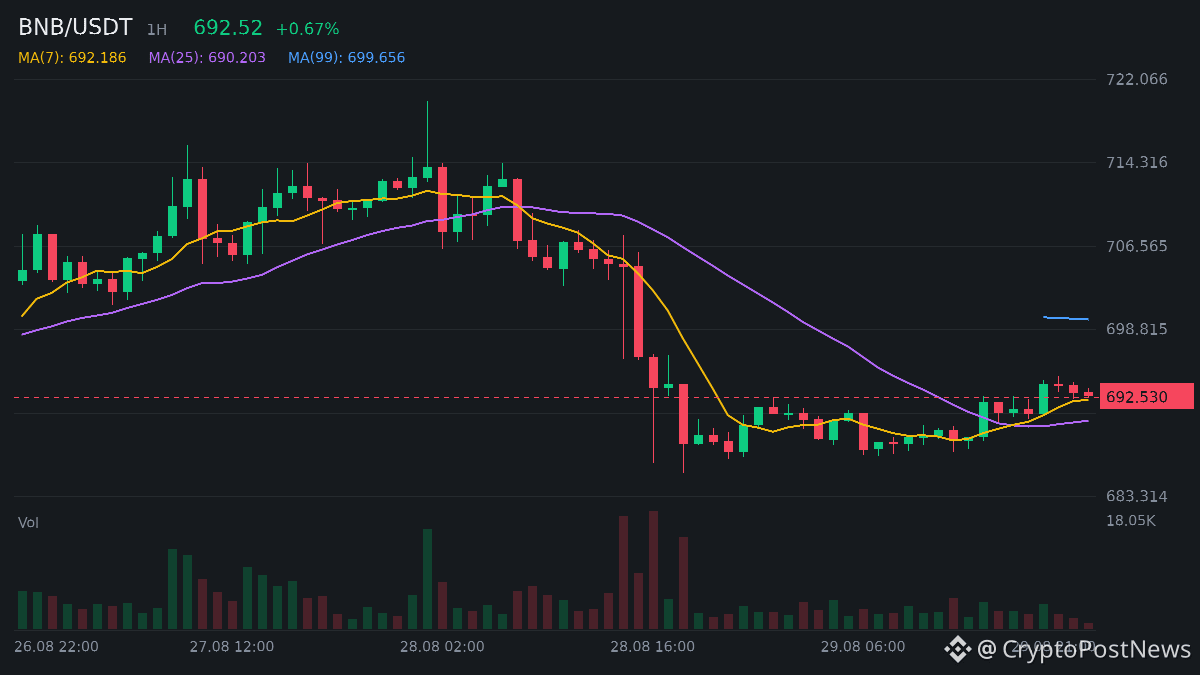Open the CryptoPostNews watermark link
1200x675 pixels.
point(1085,649)
